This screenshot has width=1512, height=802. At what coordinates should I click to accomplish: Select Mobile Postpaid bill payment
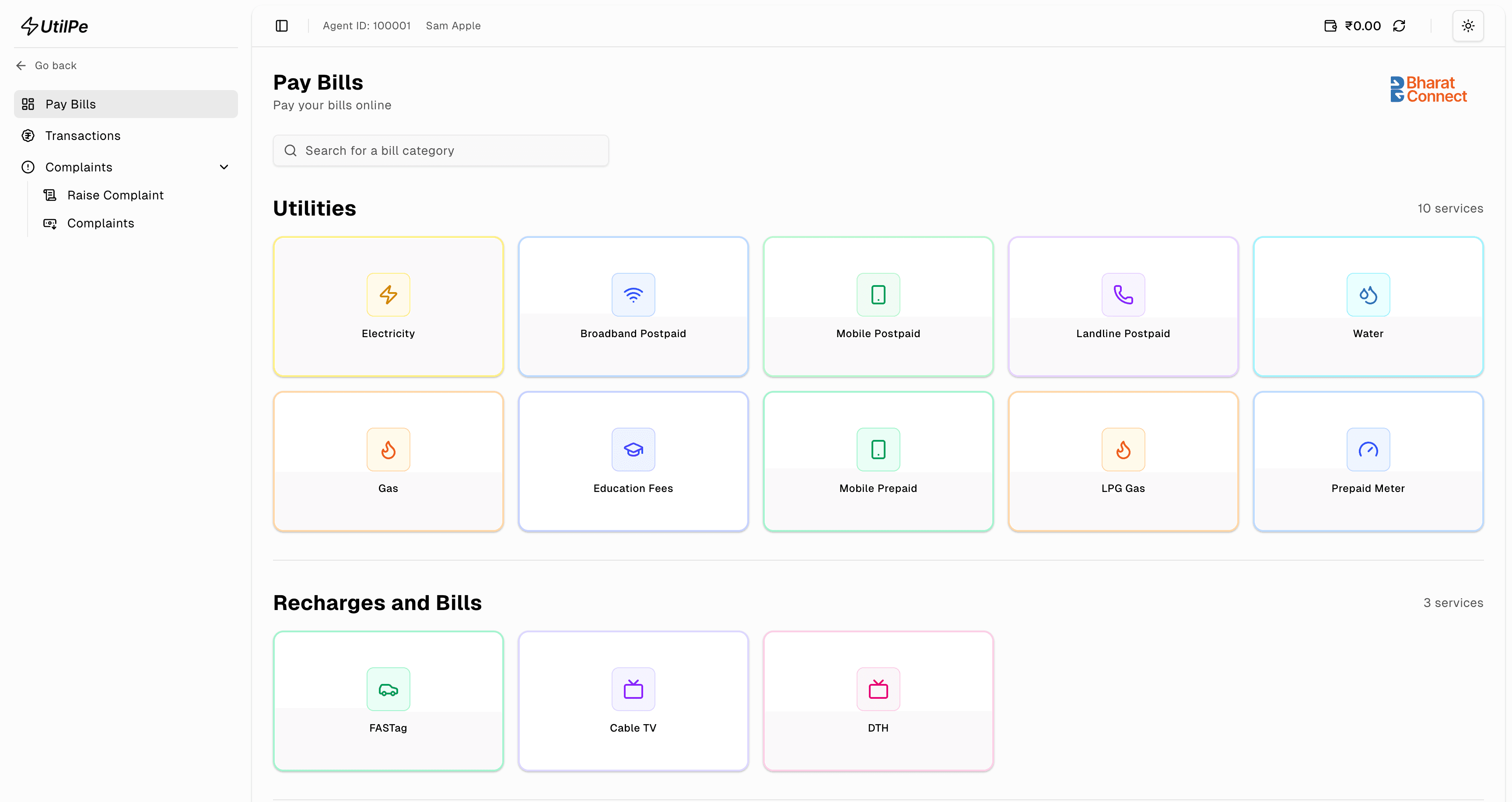pyautogui.click(x=878, y=306)
